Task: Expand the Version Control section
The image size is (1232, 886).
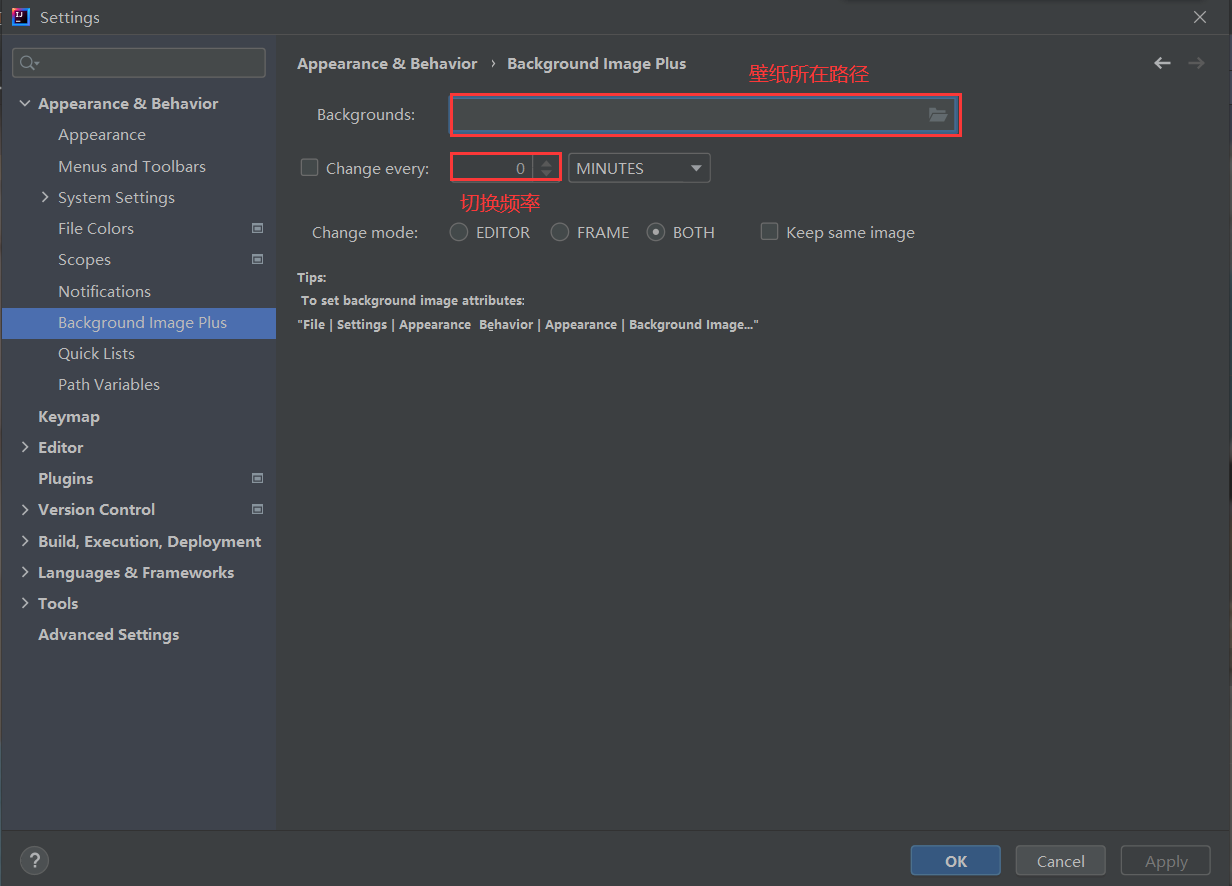Action: pos(25,510)
